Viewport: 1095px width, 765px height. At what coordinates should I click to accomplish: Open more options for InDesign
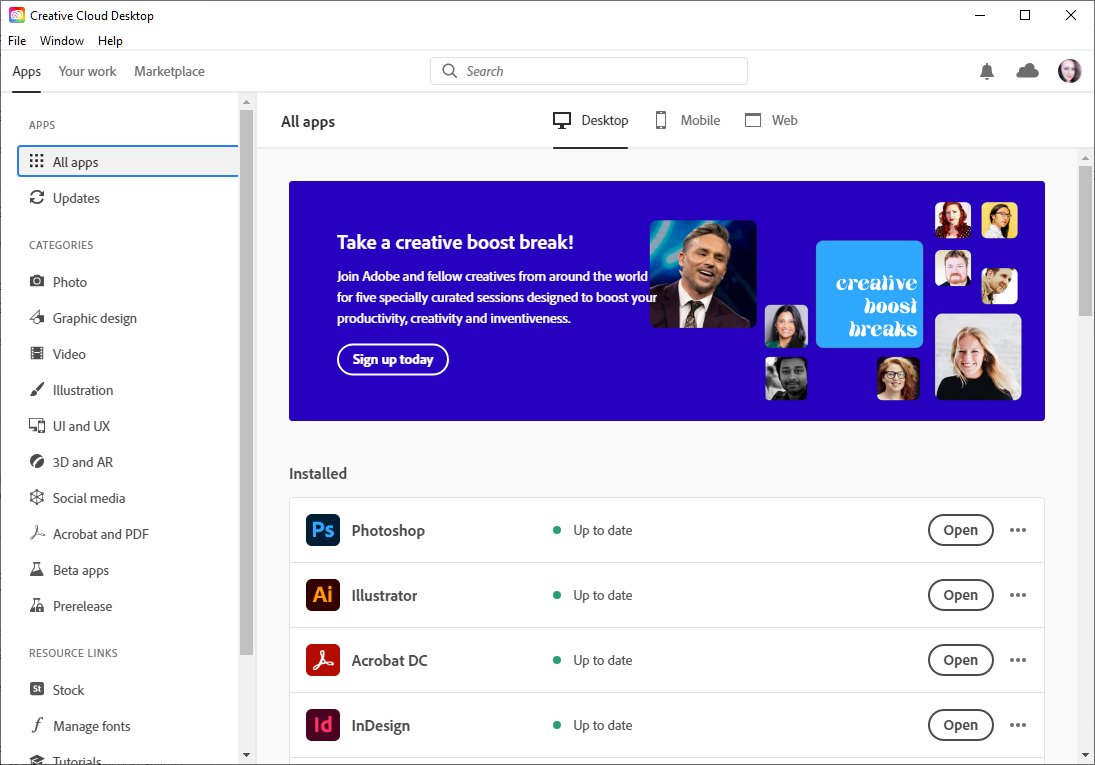(x=1017, y=724)
